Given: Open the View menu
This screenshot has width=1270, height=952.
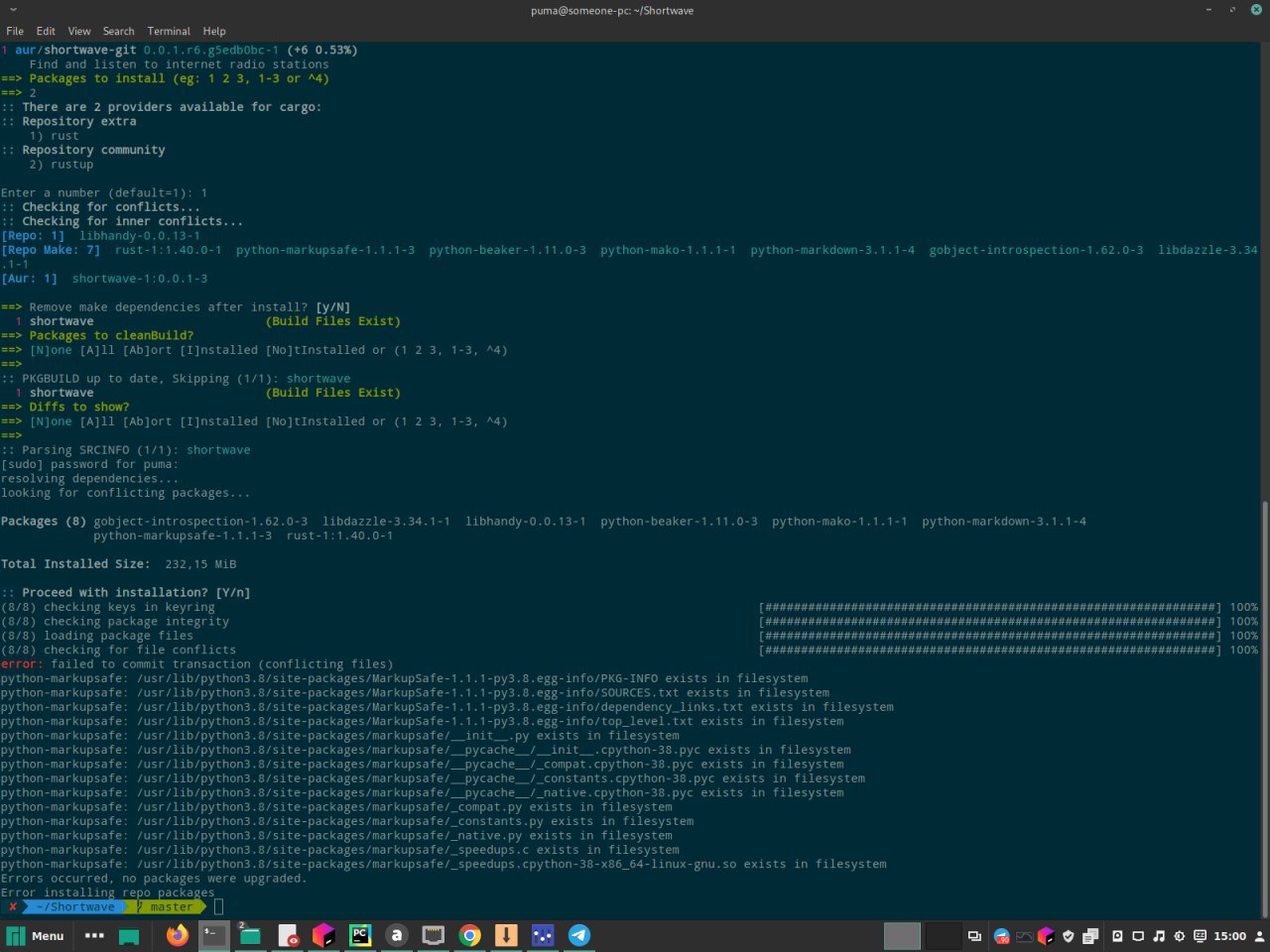Looking at the screenshot, I should pos(79,31).
